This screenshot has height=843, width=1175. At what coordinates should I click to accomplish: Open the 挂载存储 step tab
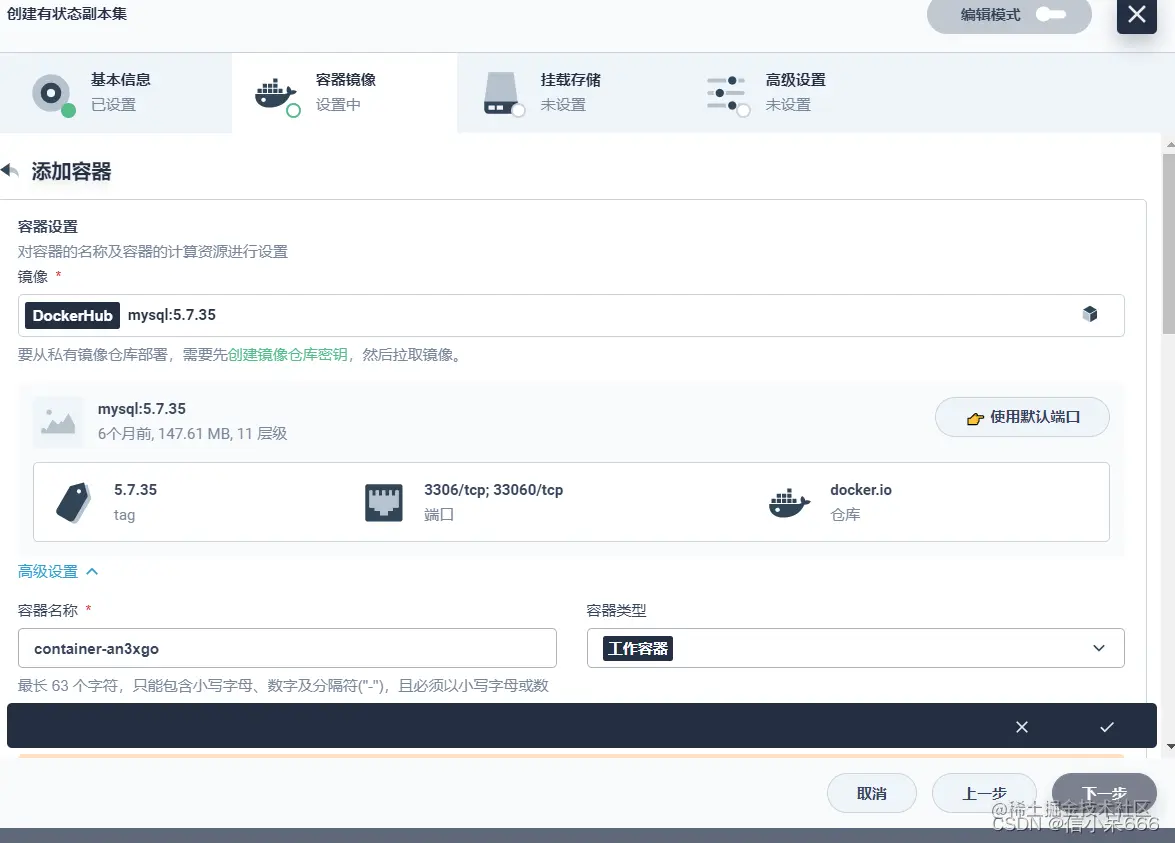pos(570,93)
